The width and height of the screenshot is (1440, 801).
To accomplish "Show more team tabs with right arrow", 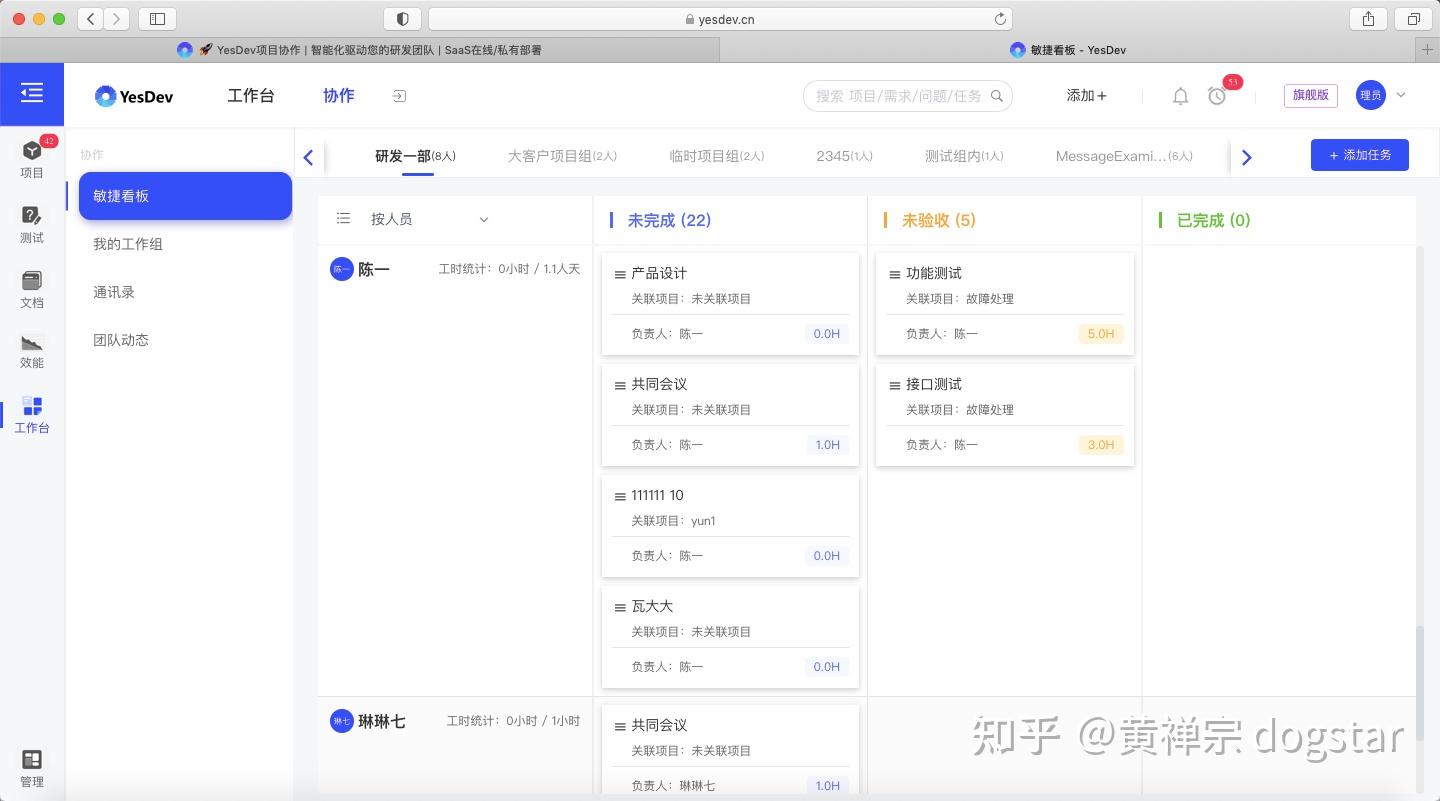I will (1246, 157).
